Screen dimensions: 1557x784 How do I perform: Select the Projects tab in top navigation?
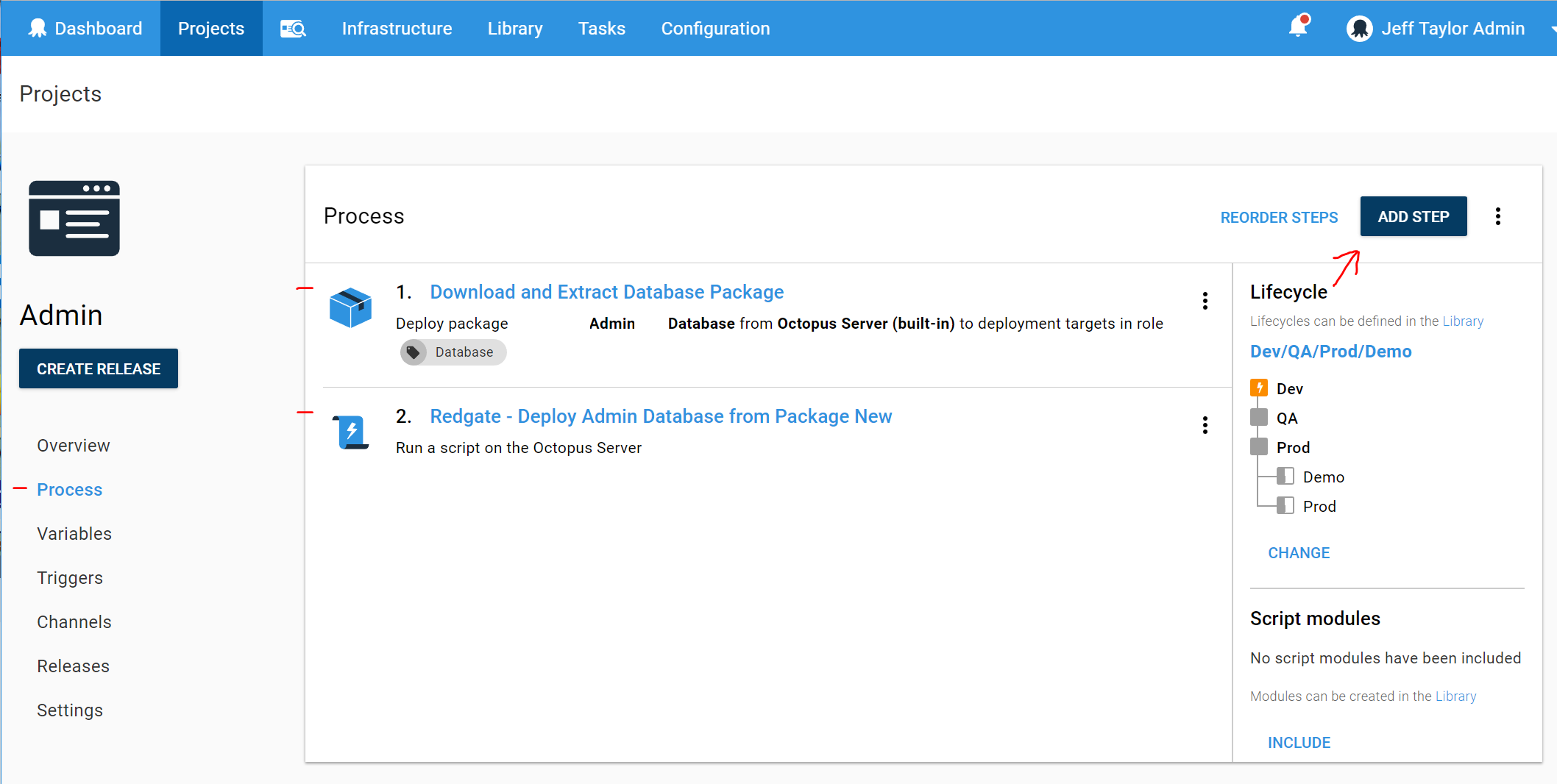pyautogui.click(x=211, y=28)
